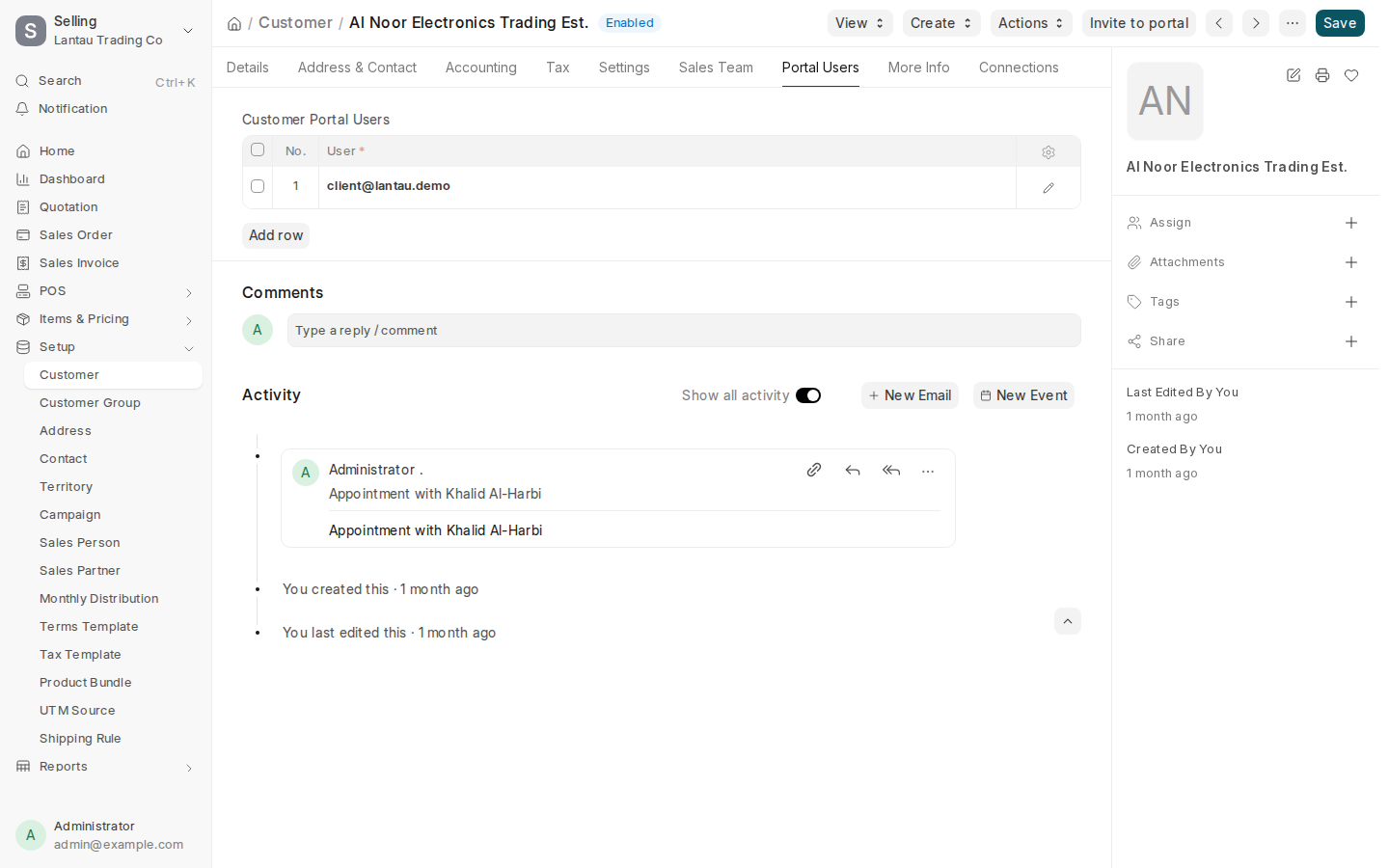Switch to the Connections tab

[1019, 68]
